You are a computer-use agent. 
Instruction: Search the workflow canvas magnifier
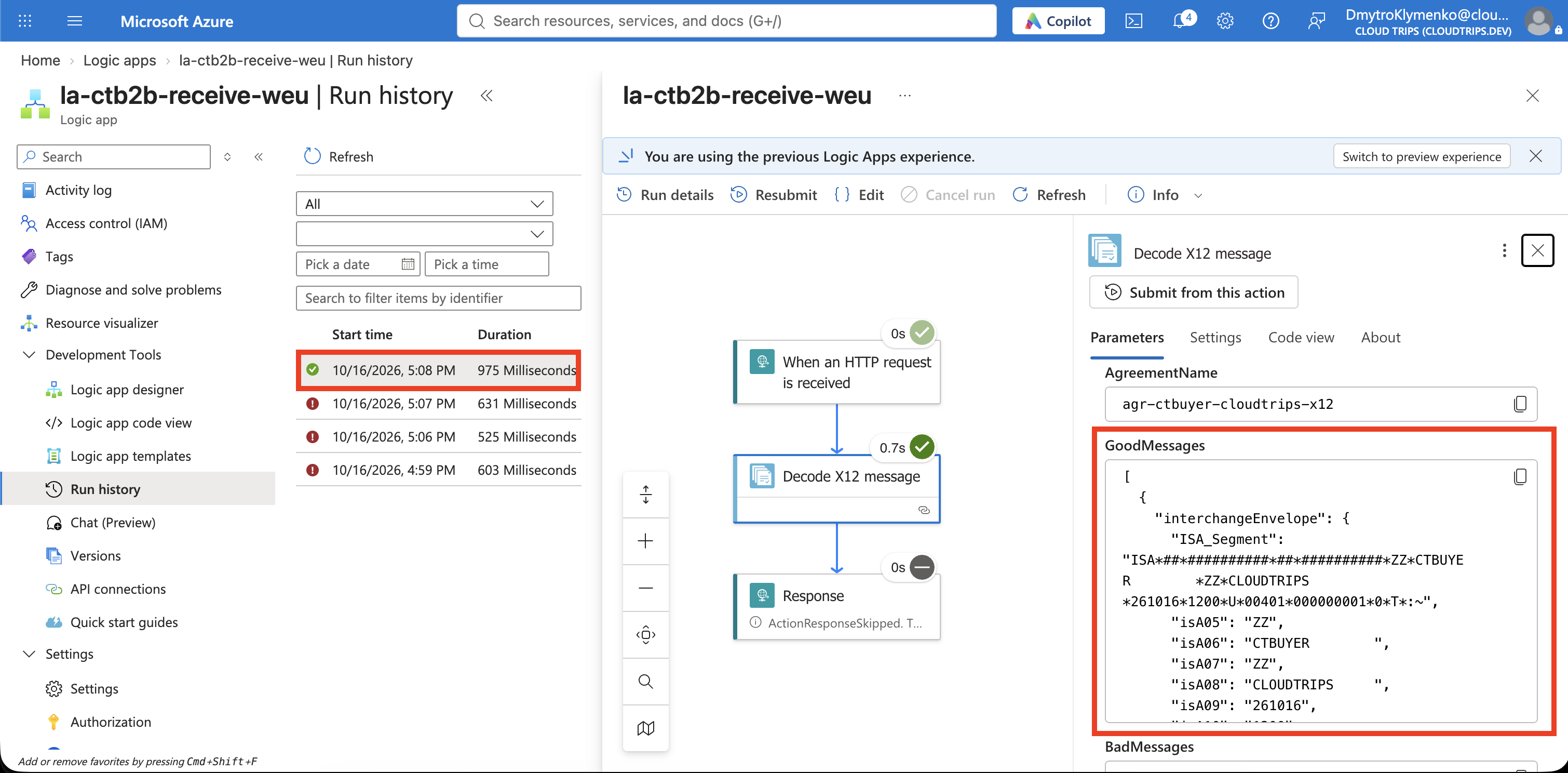[645, 681]
